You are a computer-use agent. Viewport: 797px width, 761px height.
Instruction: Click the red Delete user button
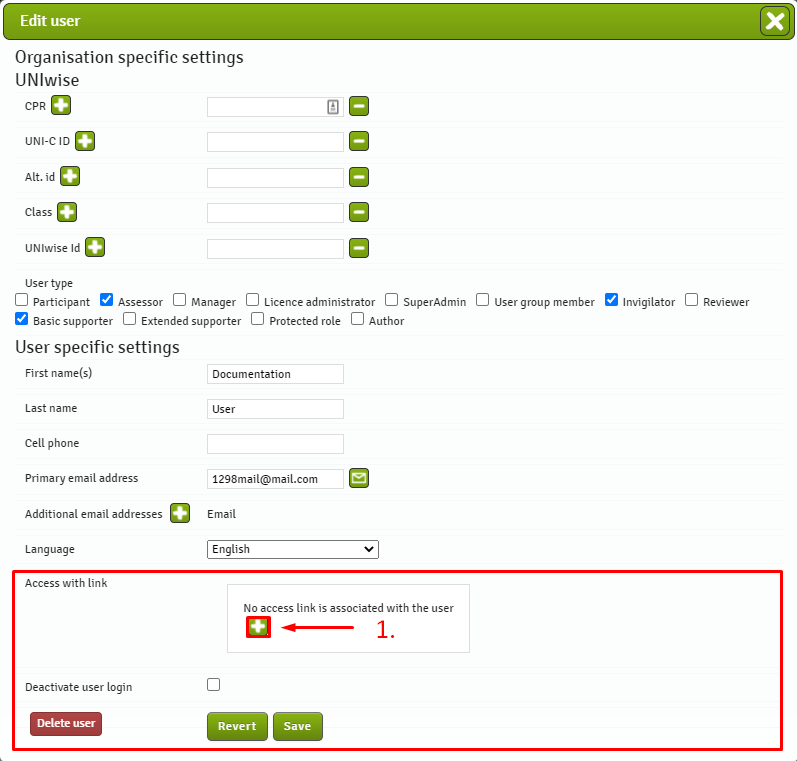66,723
